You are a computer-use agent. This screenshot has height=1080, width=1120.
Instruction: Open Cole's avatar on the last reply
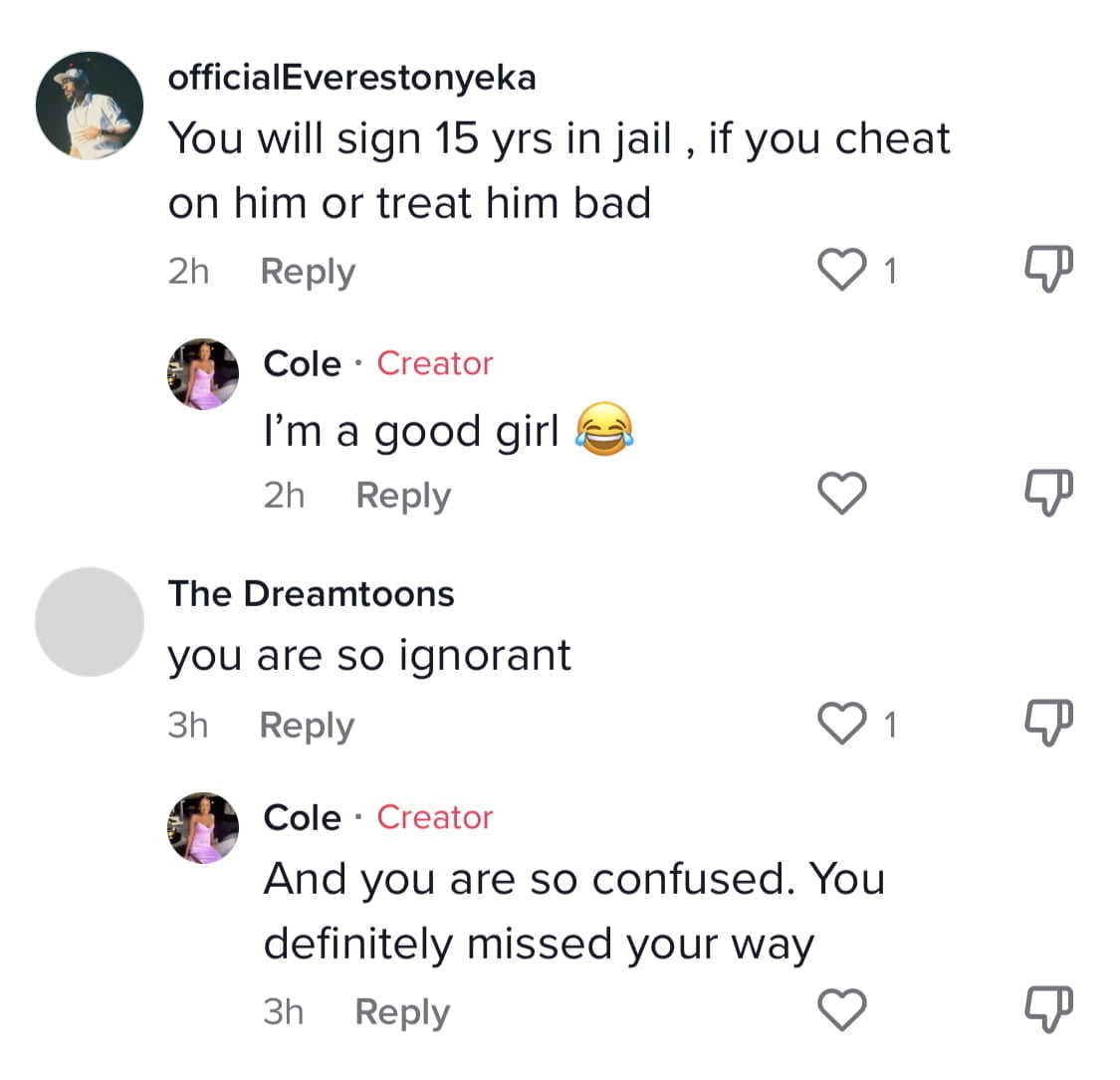click(x=203, y=828)
